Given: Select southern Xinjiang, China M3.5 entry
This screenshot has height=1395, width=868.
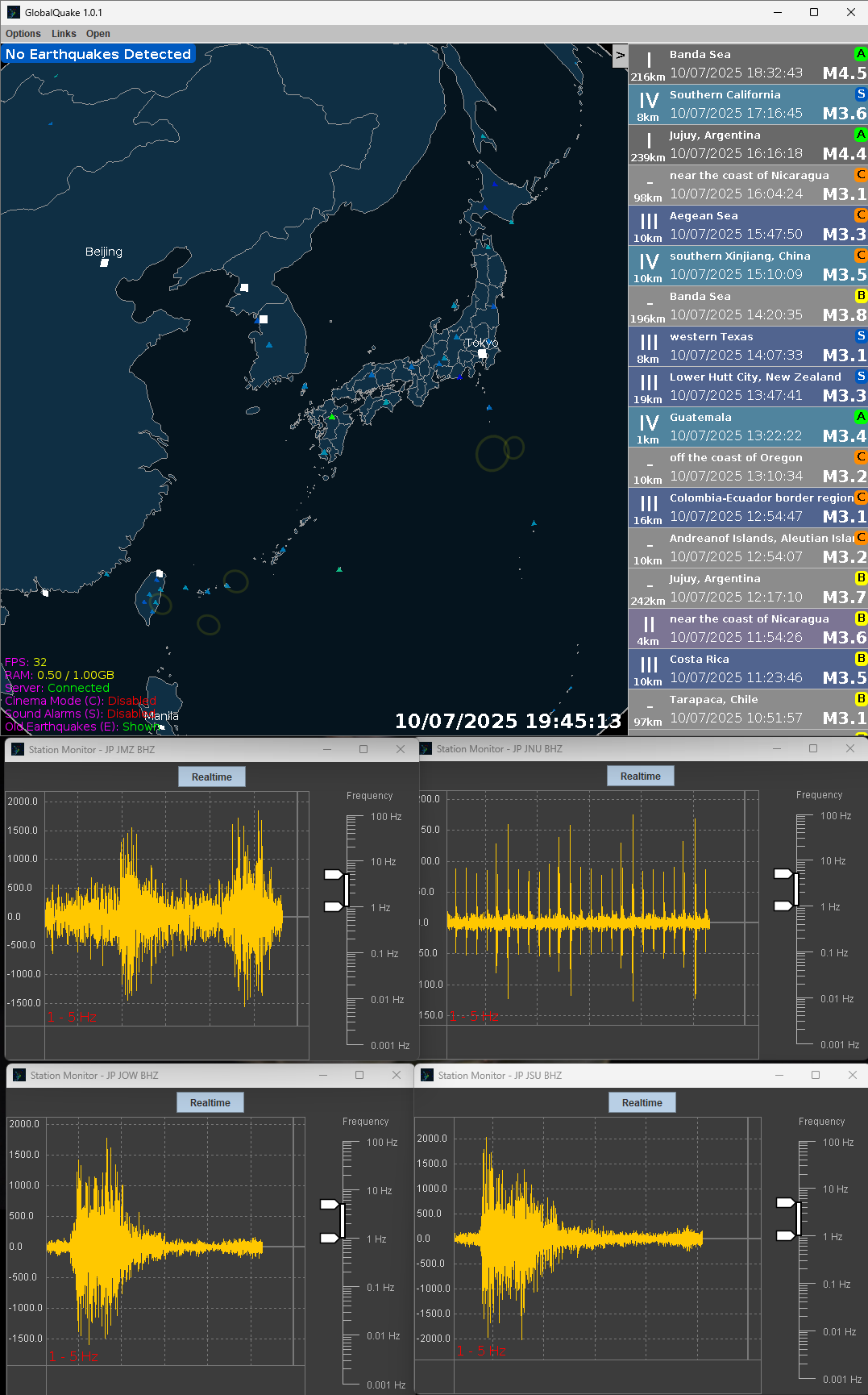Looking at the screenshot, I should [748, 265].
